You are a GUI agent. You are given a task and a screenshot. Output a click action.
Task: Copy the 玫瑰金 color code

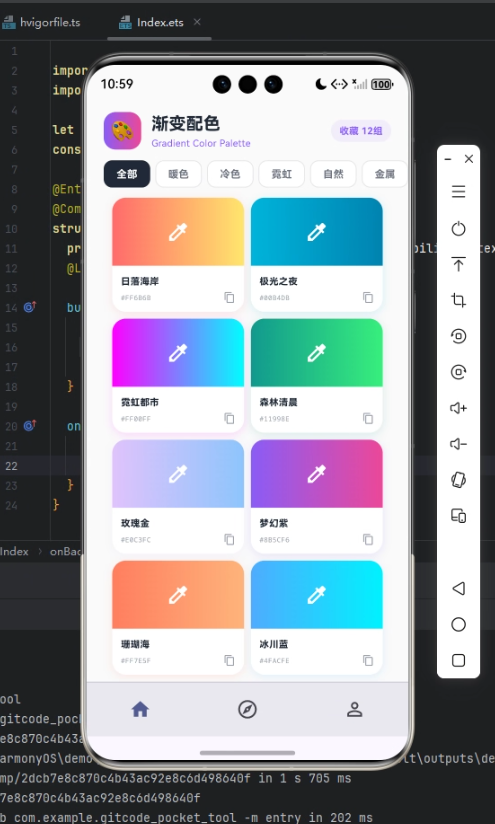coord(229,539)
